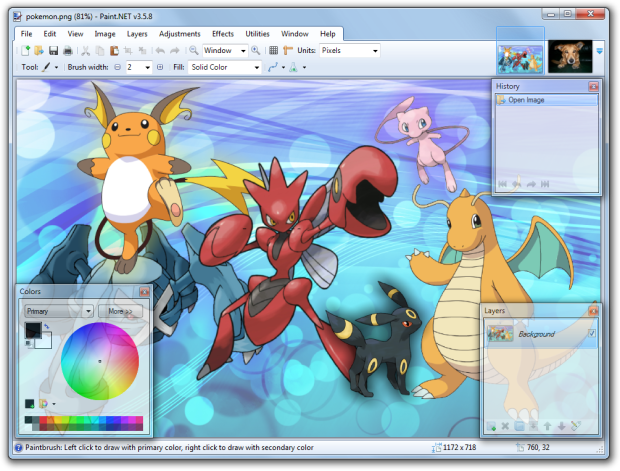Open the antialiasing mode dropdown

click(276, 67)
